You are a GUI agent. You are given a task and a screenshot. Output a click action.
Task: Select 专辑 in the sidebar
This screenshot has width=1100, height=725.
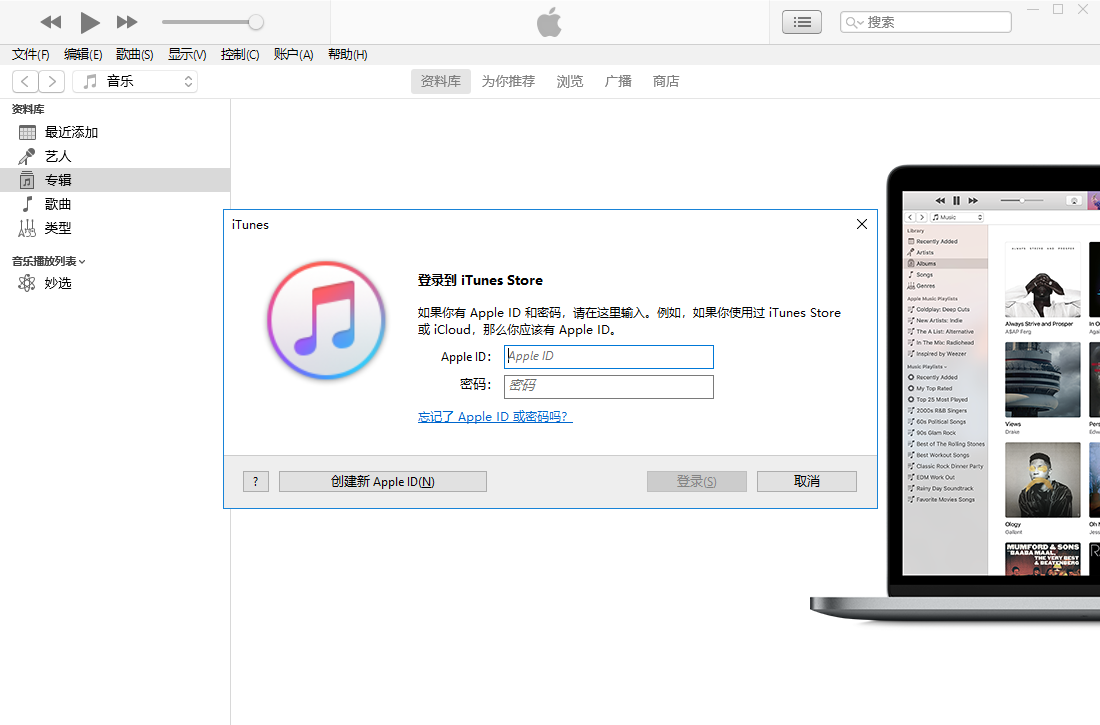(x=115, y=180)
